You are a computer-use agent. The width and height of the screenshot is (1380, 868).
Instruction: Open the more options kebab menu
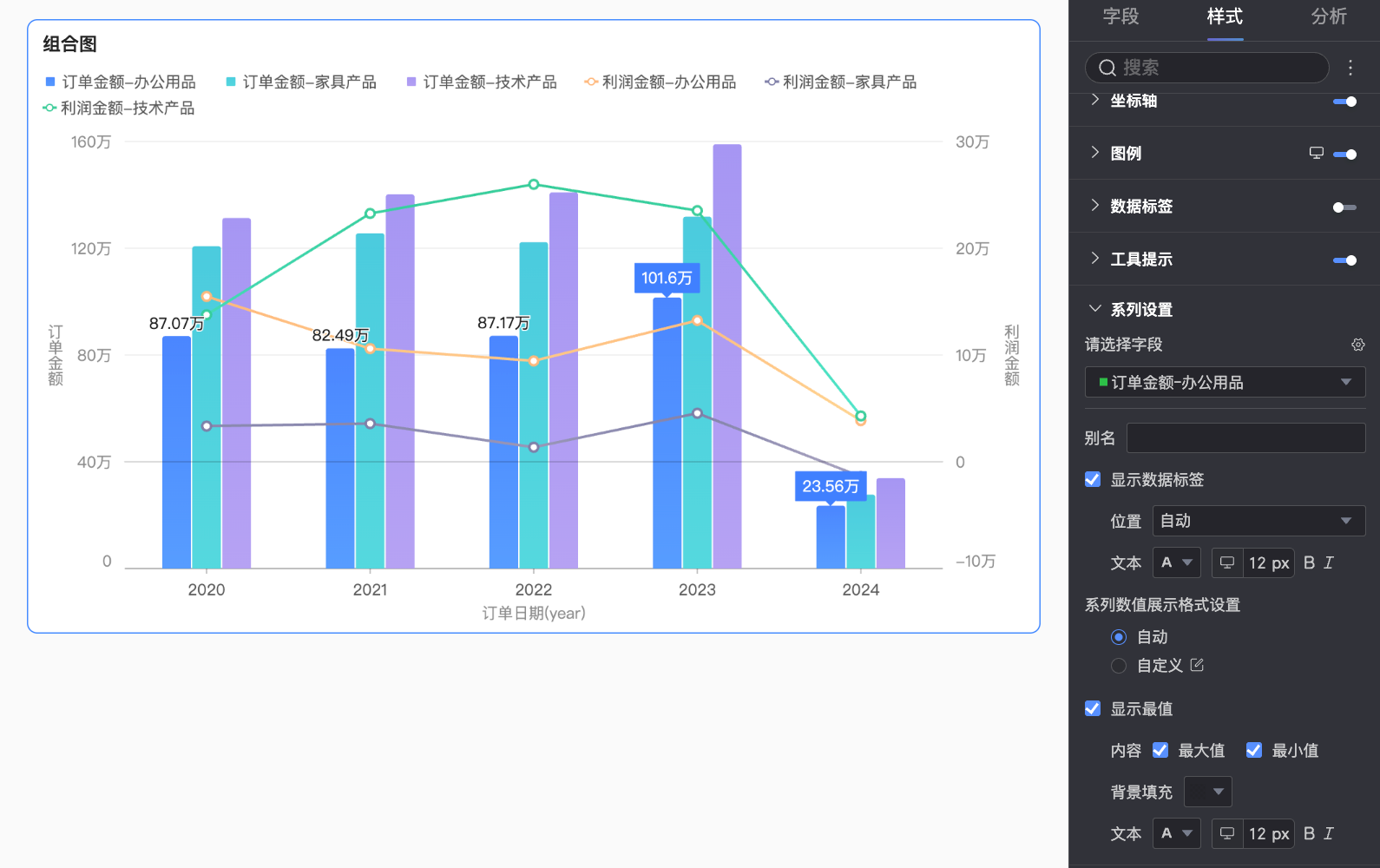[1350, 68]
